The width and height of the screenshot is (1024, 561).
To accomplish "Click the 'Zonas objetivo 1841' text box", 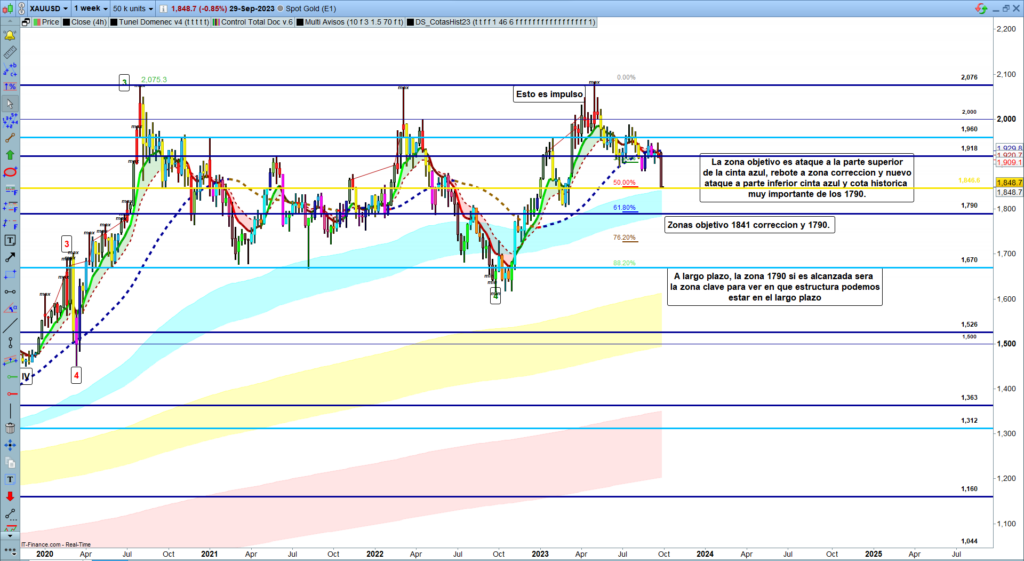I will 747,226.
